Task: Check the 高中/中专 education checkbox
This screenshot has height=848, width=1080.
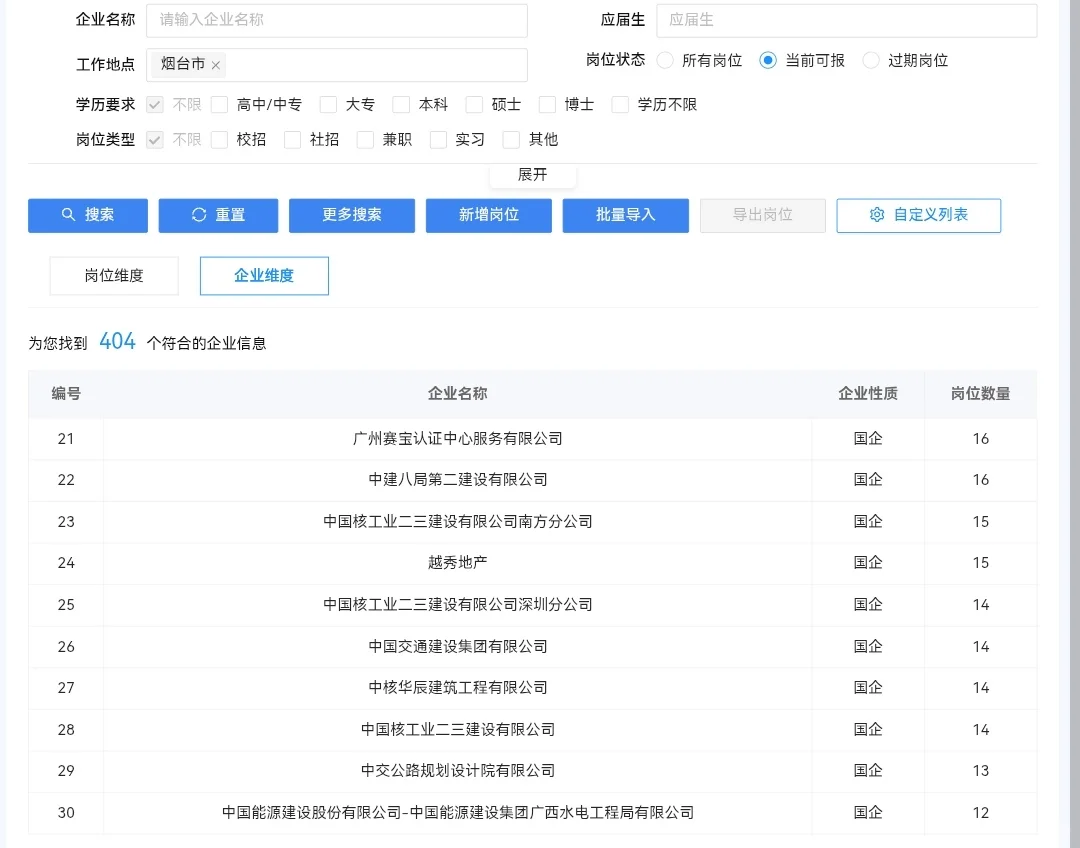Action: coord(220,105)
